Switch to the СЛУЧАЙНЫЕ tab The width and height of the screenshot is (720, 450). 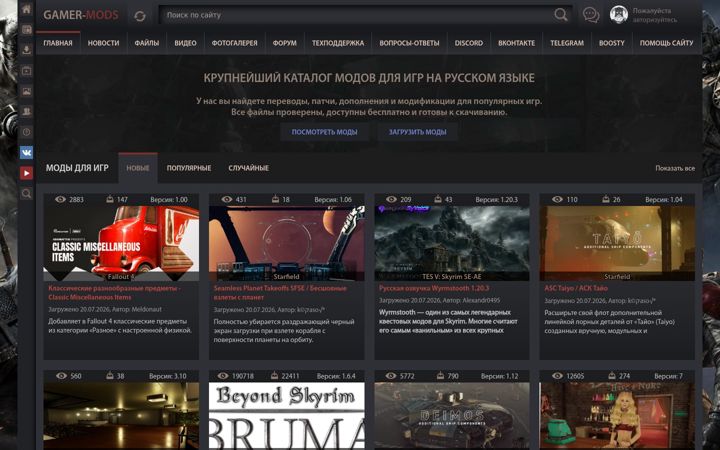tap(248, 168)
